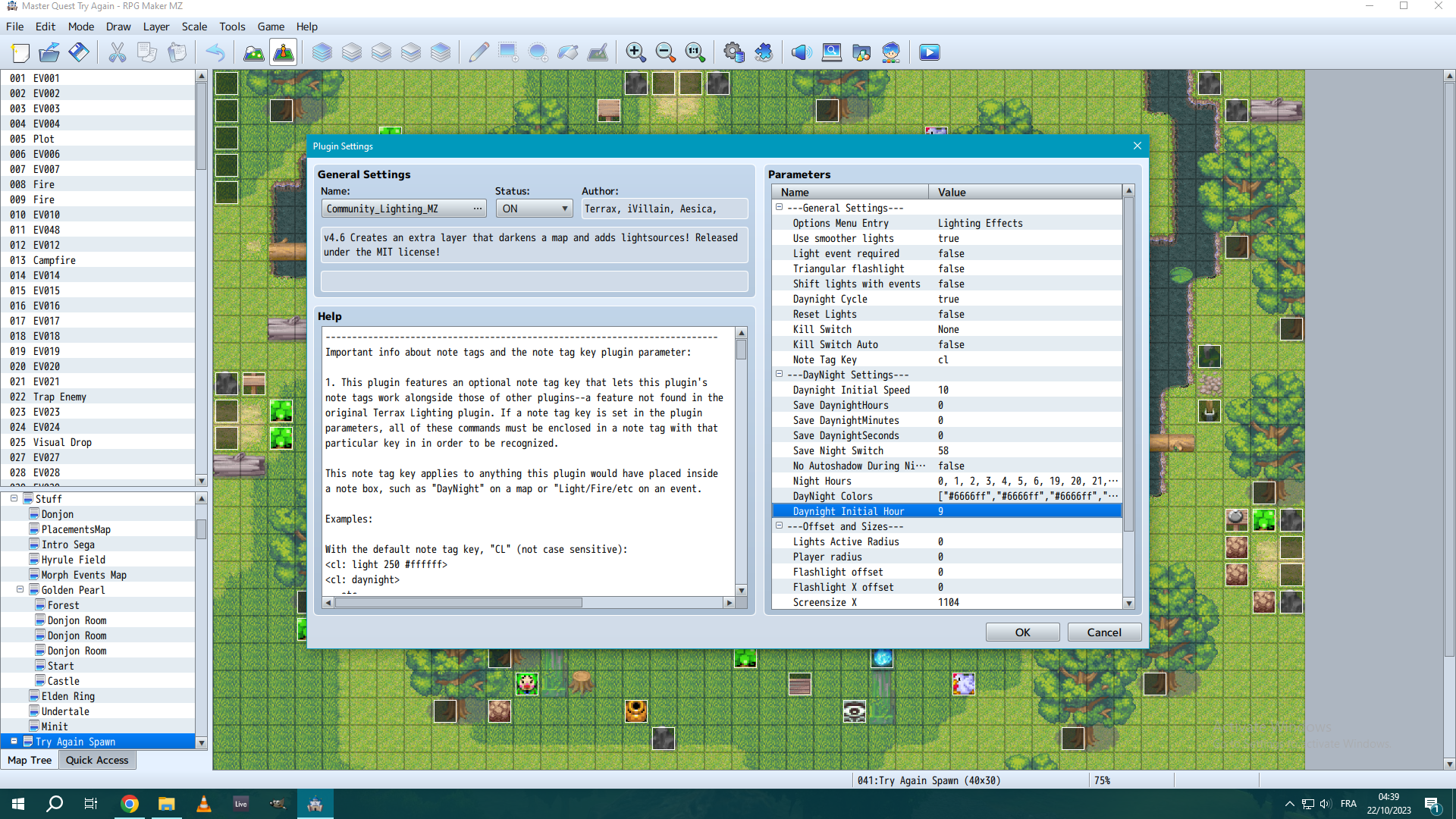
Task: Select the Ellipse drawing tool
Action: (538, 52)
